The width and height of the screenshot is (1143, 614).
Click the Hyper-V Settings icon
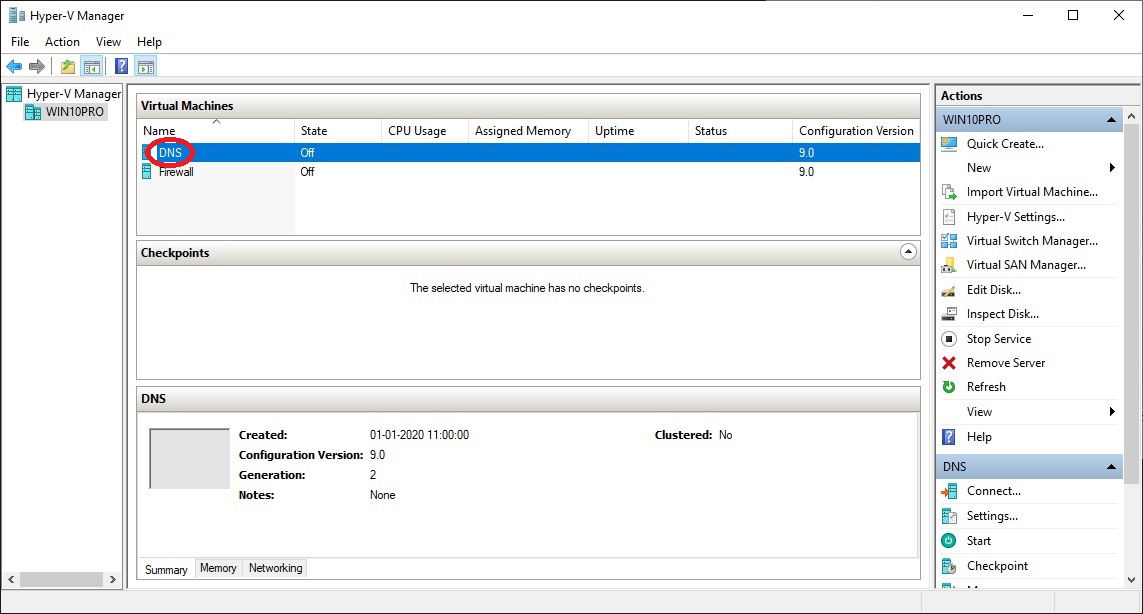pyautogui.click(x=949, y=217)
